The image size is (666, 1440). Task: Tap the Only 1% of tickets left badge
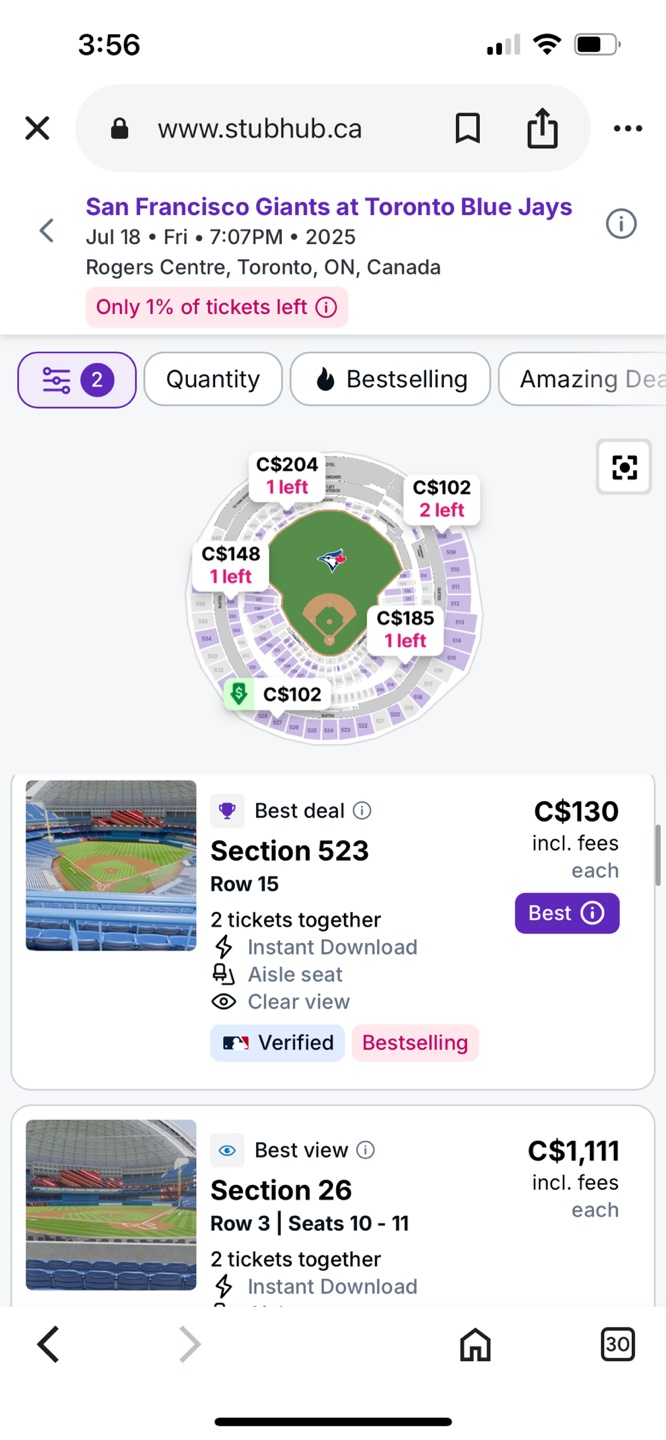[x=216, y=307]
